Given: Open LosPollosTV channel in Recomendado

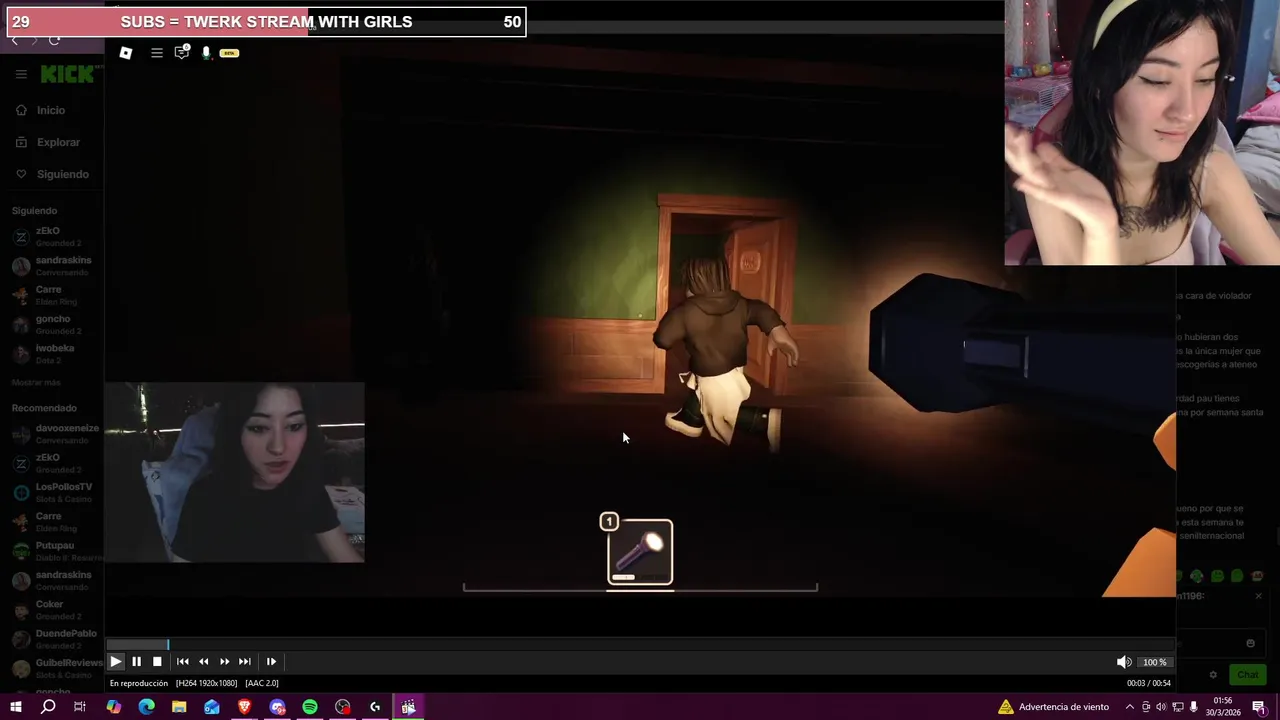Looking at the screenshot, I should [52, 492].
